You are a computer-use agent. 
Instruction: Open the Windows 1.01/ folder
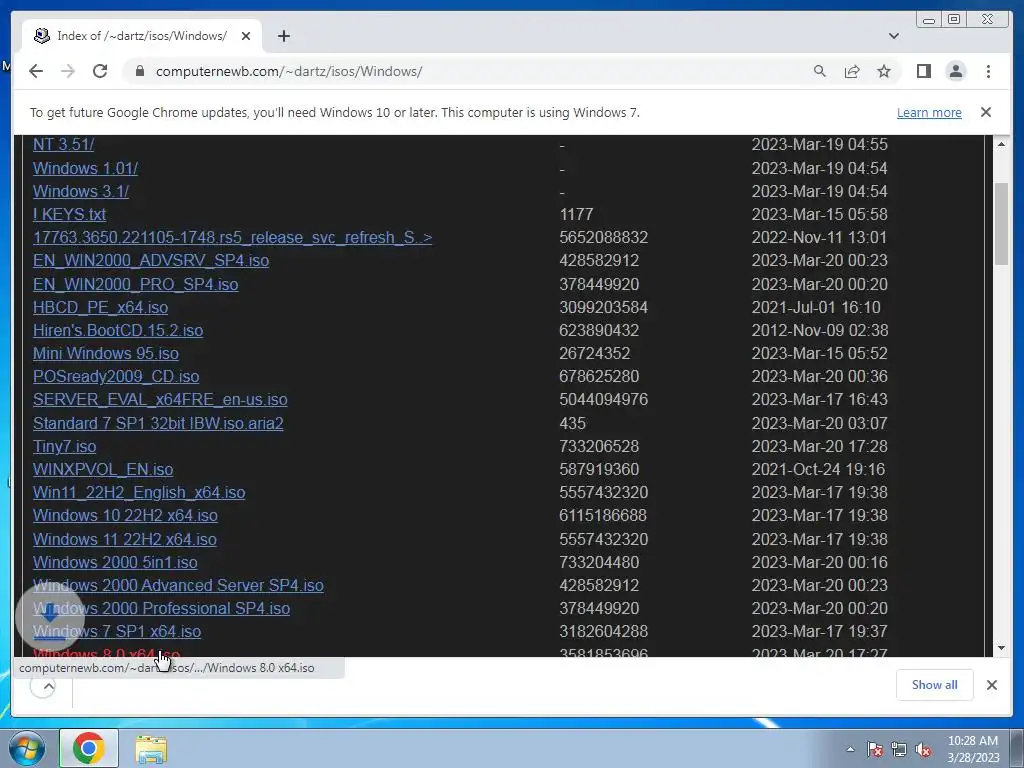86,168
